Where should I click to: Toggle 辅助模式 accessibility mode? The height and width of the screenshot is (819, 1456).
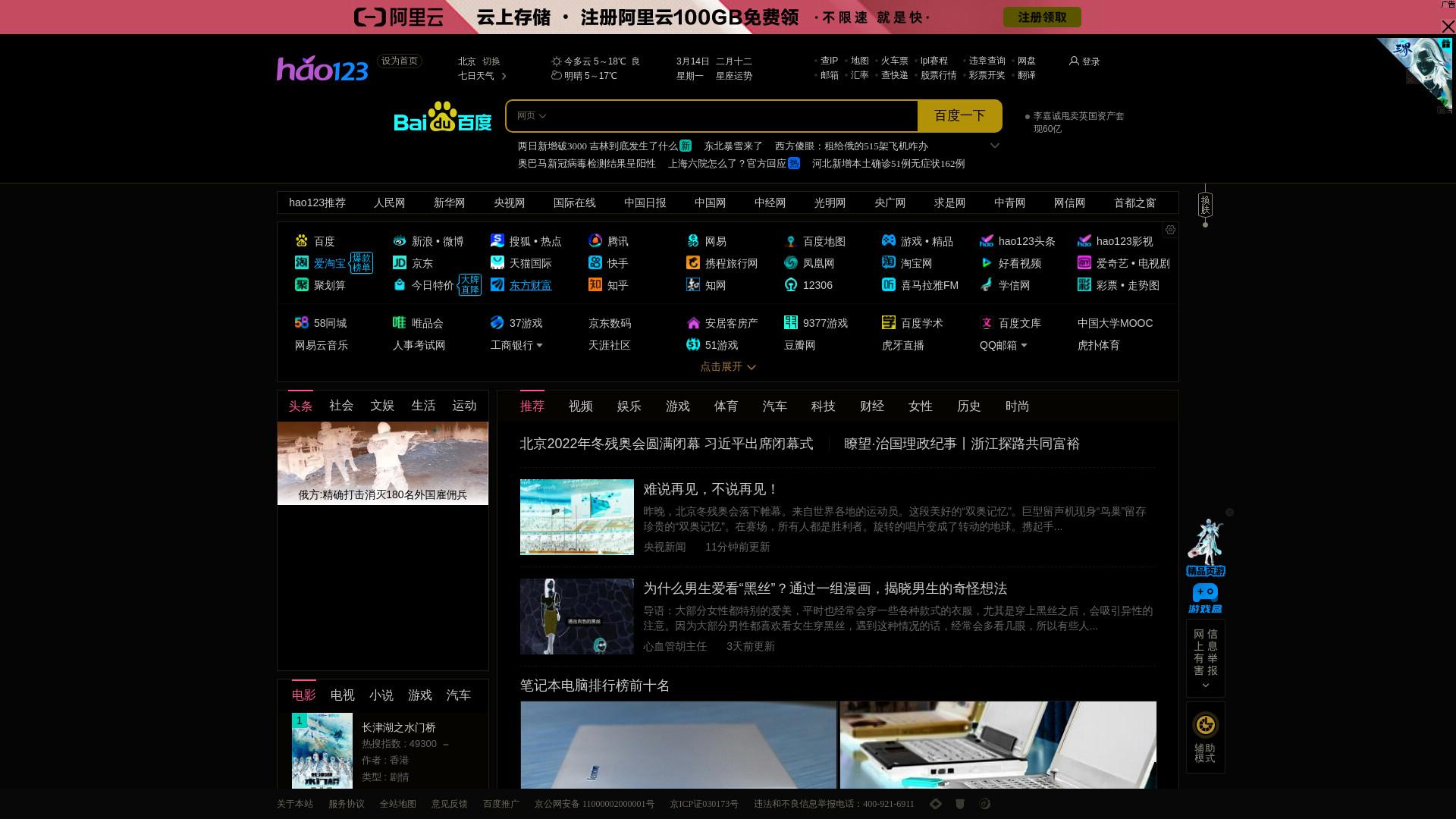pos(1205,737)
